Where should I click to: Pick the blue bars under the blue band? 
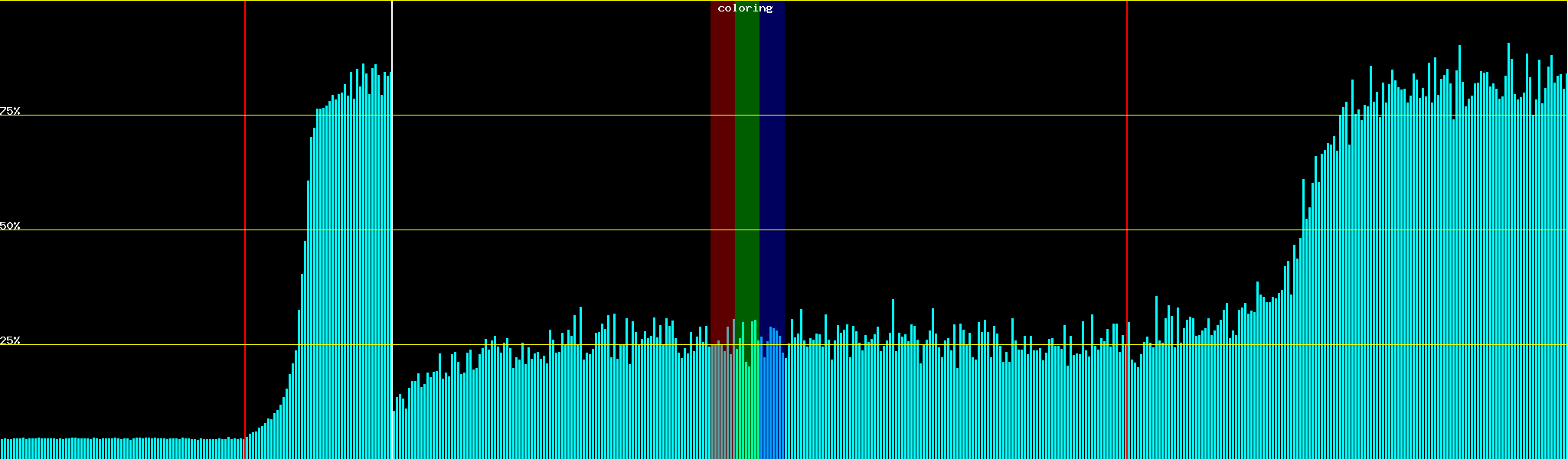[772, 405]
